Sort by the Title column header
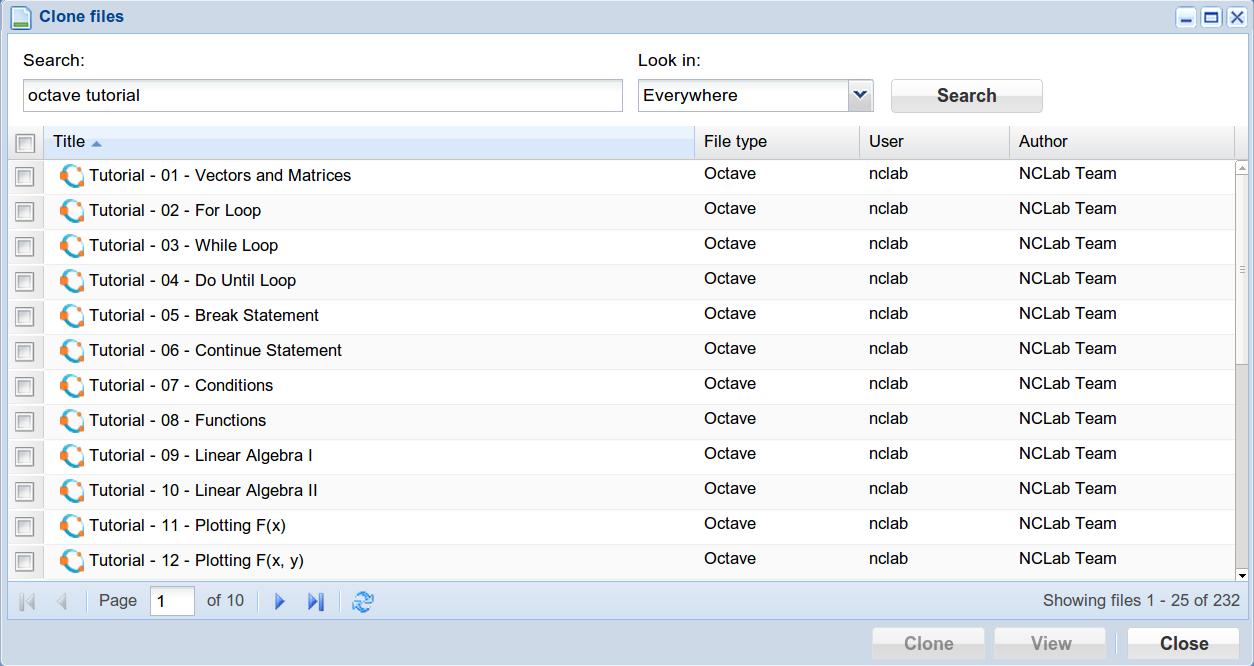This screenshot has width=1254, height=666. pyautogui.click(x=369, y=142)
